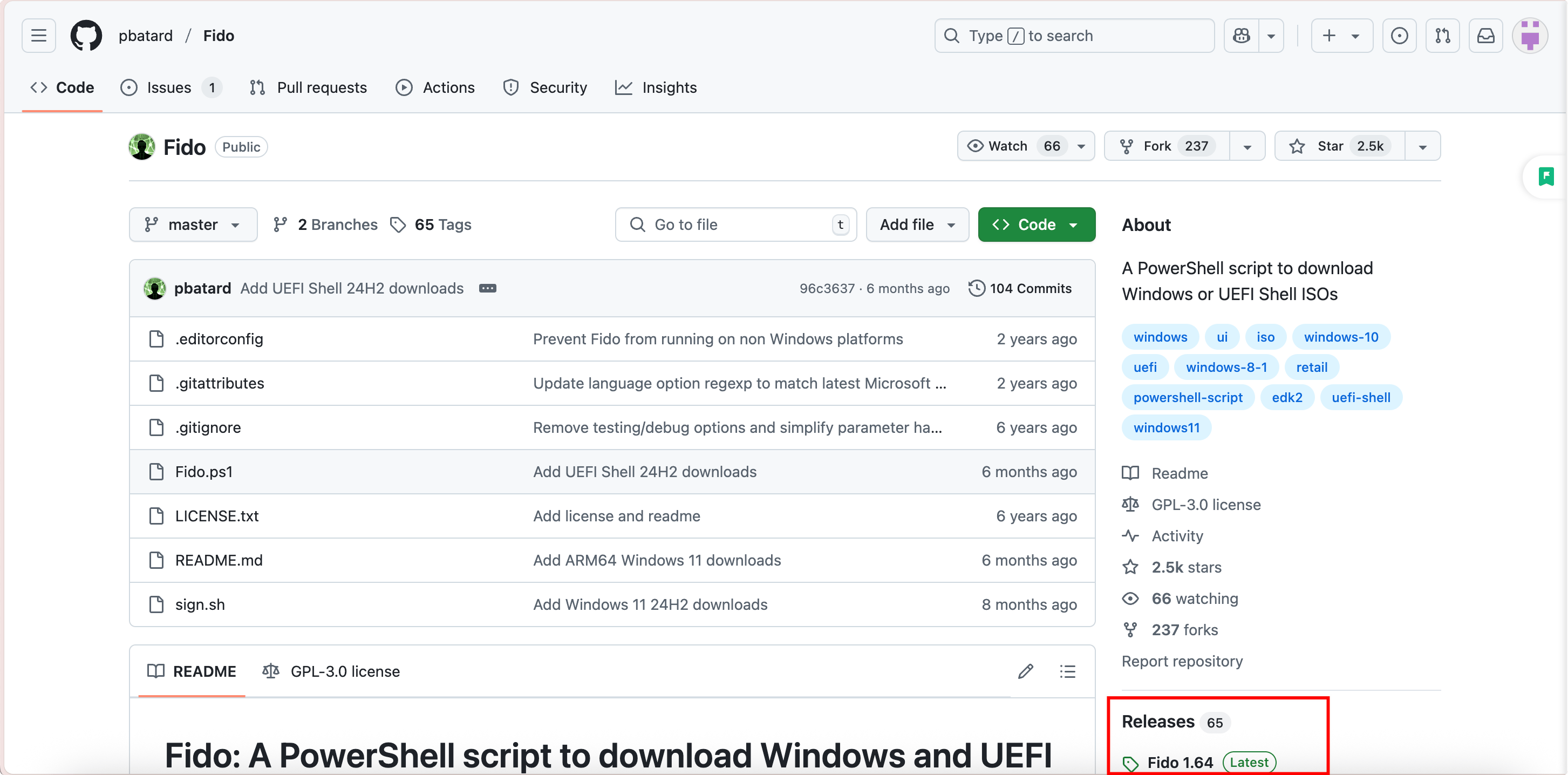Viewport: 1568px width, 775px height.
Task: Open the hamburger navigation menu
Action: [39, 36]
